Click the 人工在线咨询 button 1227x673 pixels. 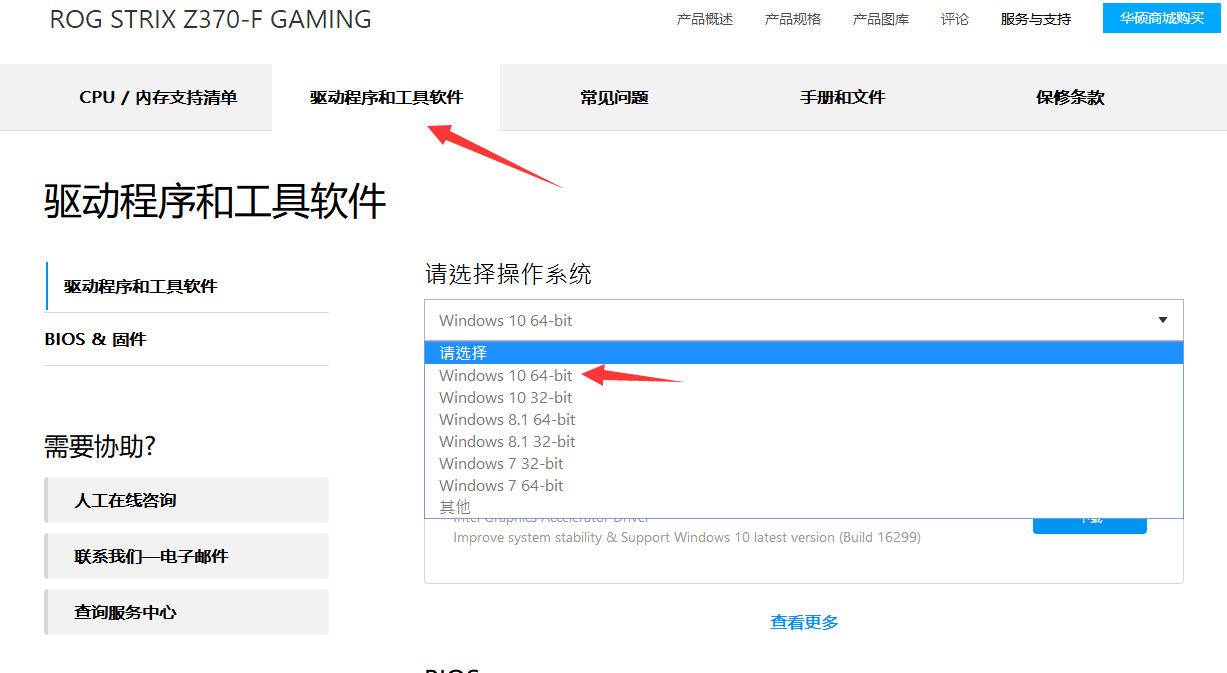tap(187, 500)
